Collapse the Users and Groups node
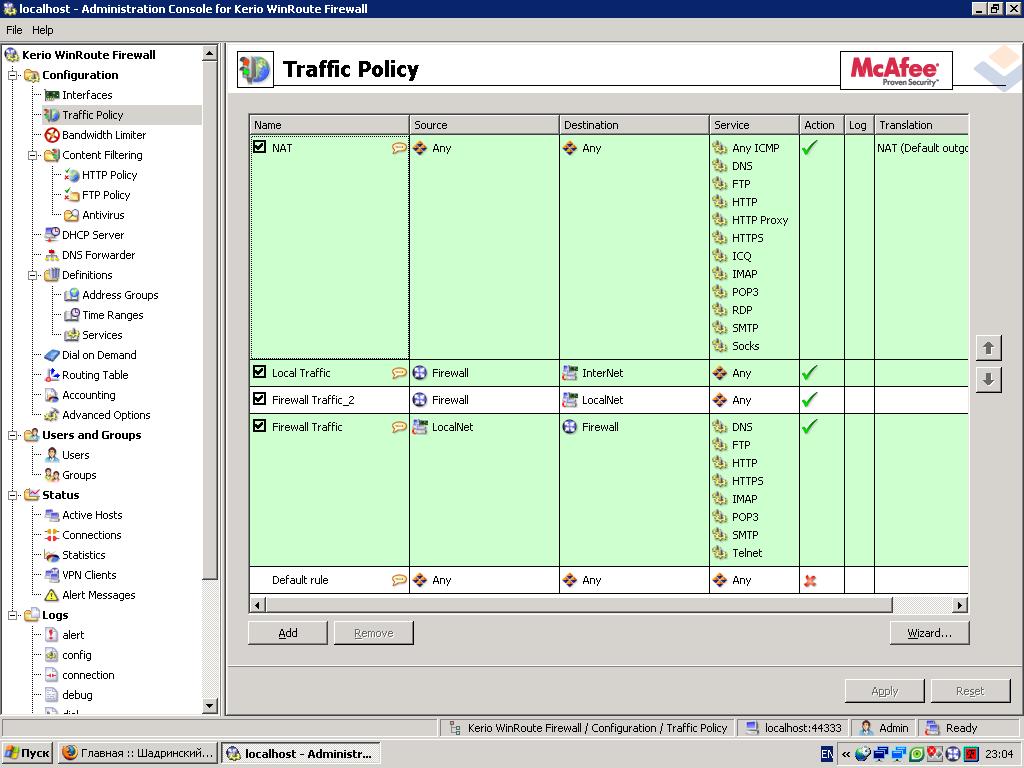This screenshot has width=1024, height=768. pyautogui.click(x=12, y=436)
